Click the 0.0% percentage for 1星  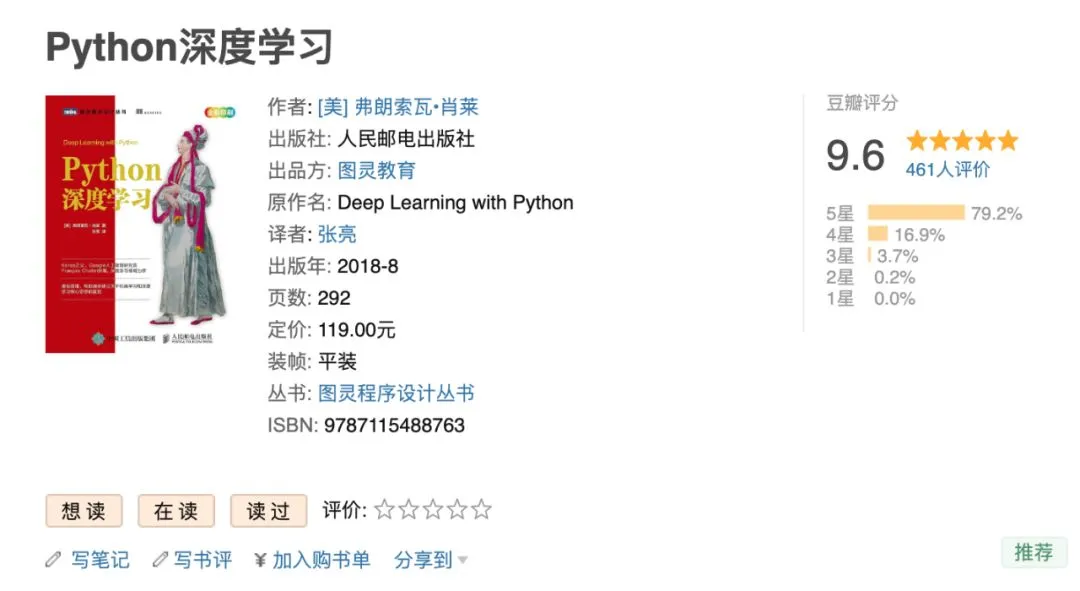(x=895, y=299)
